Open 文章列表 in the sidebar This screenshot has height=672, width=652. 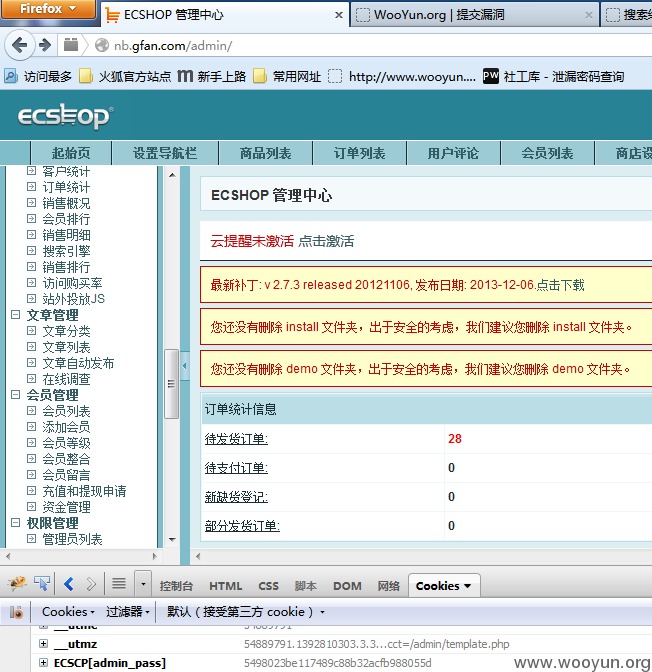point(66,347)
